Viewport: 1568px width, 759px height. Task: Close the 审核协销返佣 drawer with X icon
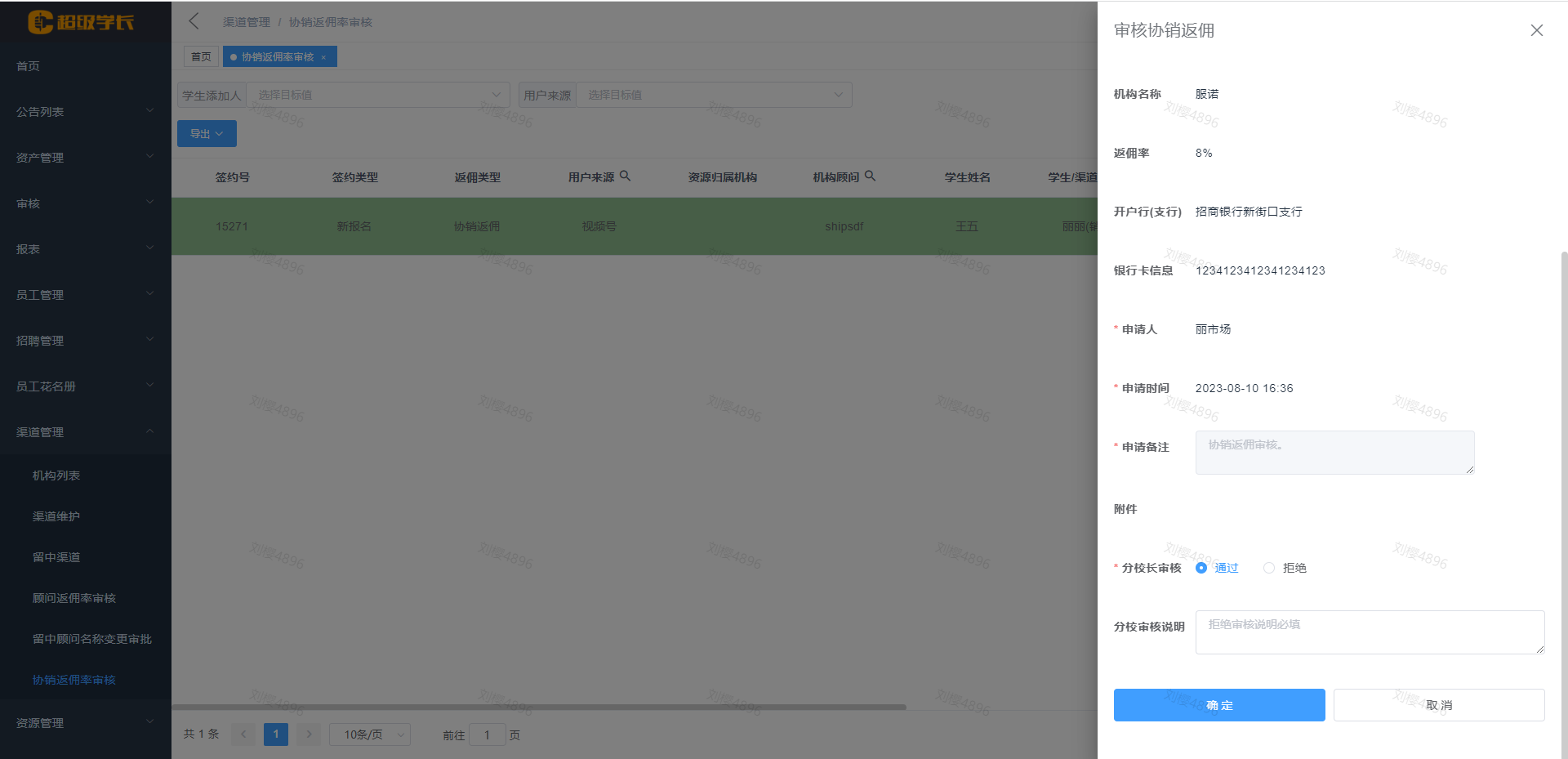click(x=1536, y=30)
